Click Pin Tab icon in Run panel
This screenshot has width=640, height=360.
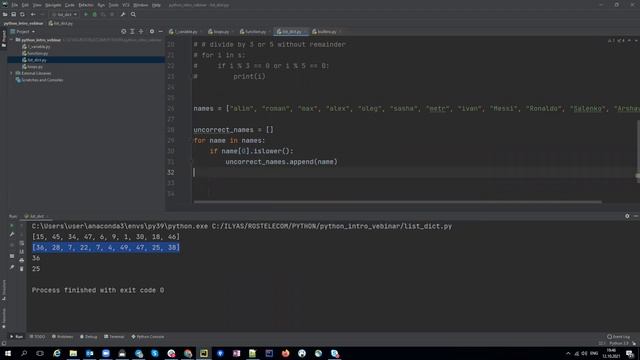click(12, 267)
